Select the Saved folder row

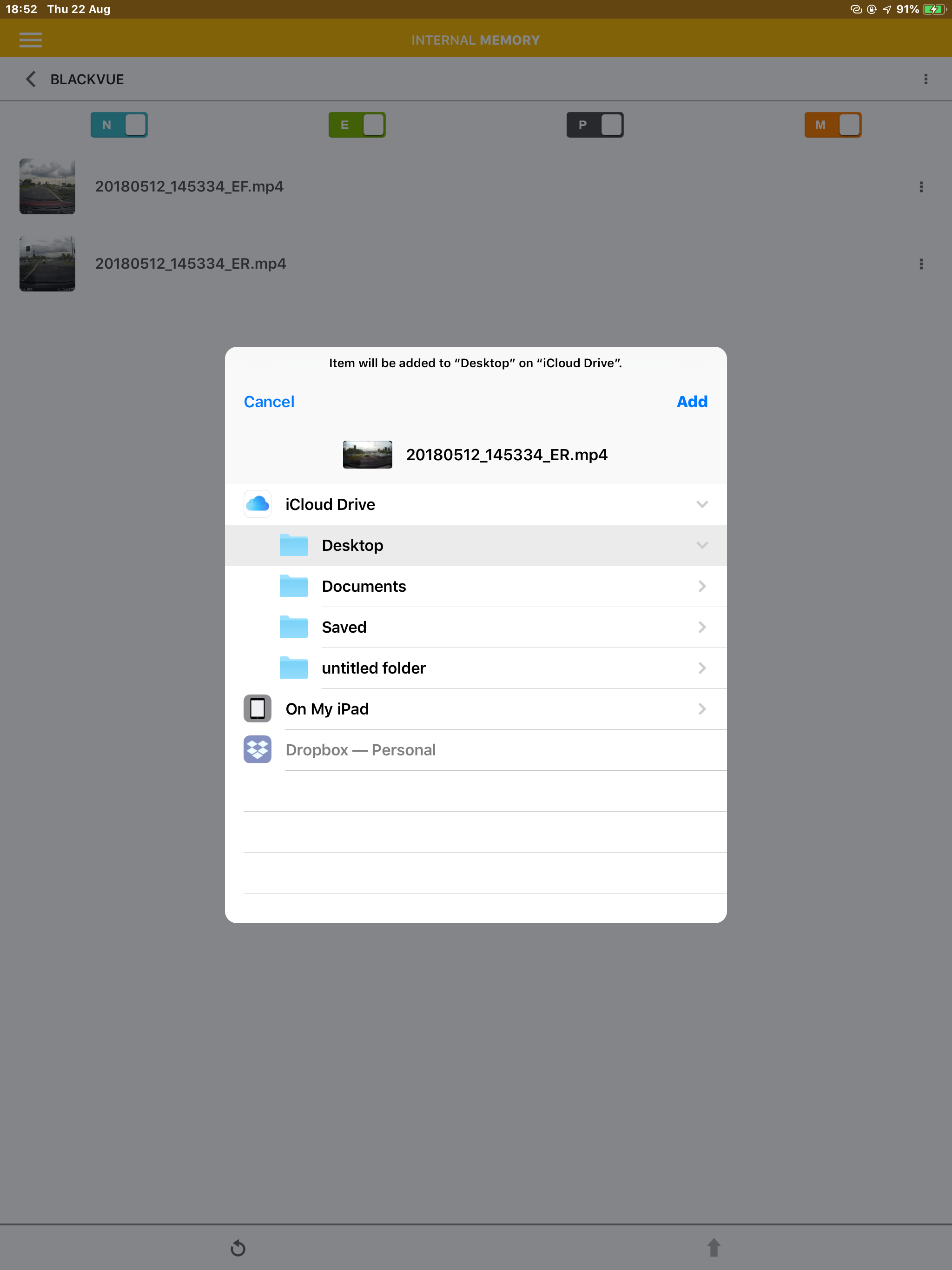(x=476, y=627)
